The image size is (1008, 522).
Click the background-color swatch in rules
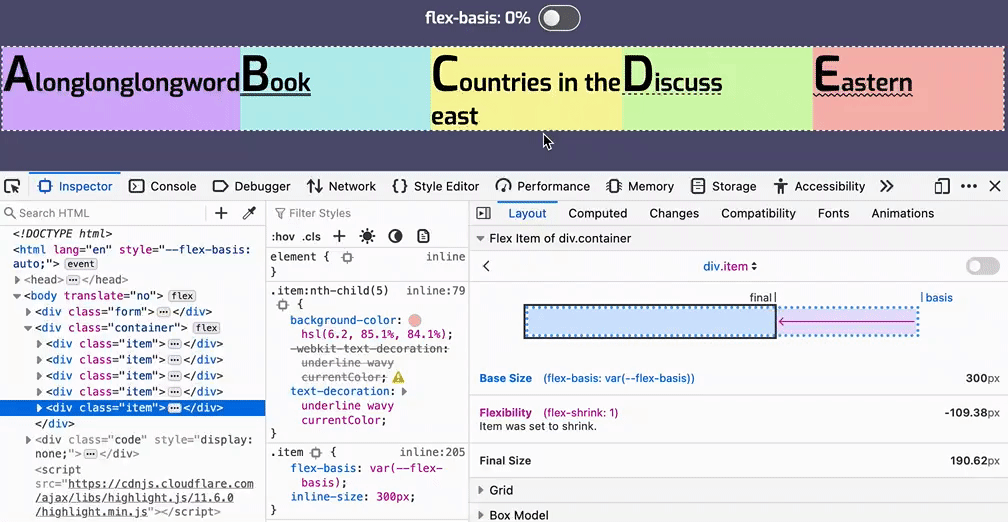click(x=415, y=320)
